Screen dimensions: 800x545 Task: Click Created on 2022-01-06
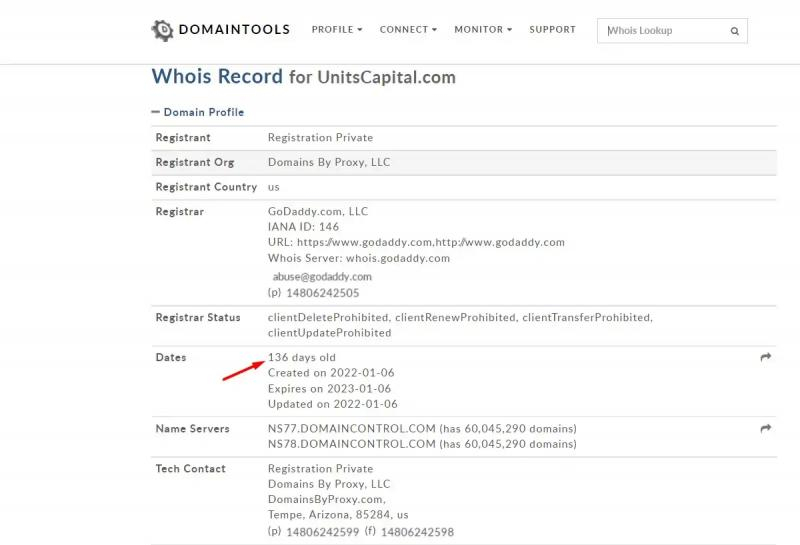[331, 373]
